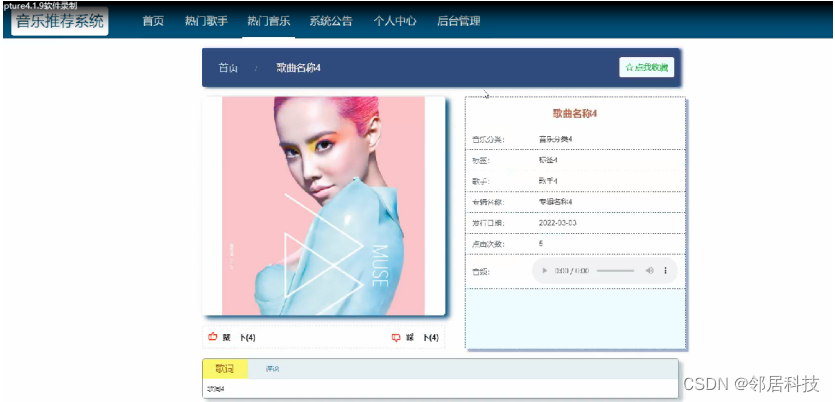This screenshot has height=402, width=835.
Task: Click the 歌词4 lyrics text
Action: click(215, 389)
